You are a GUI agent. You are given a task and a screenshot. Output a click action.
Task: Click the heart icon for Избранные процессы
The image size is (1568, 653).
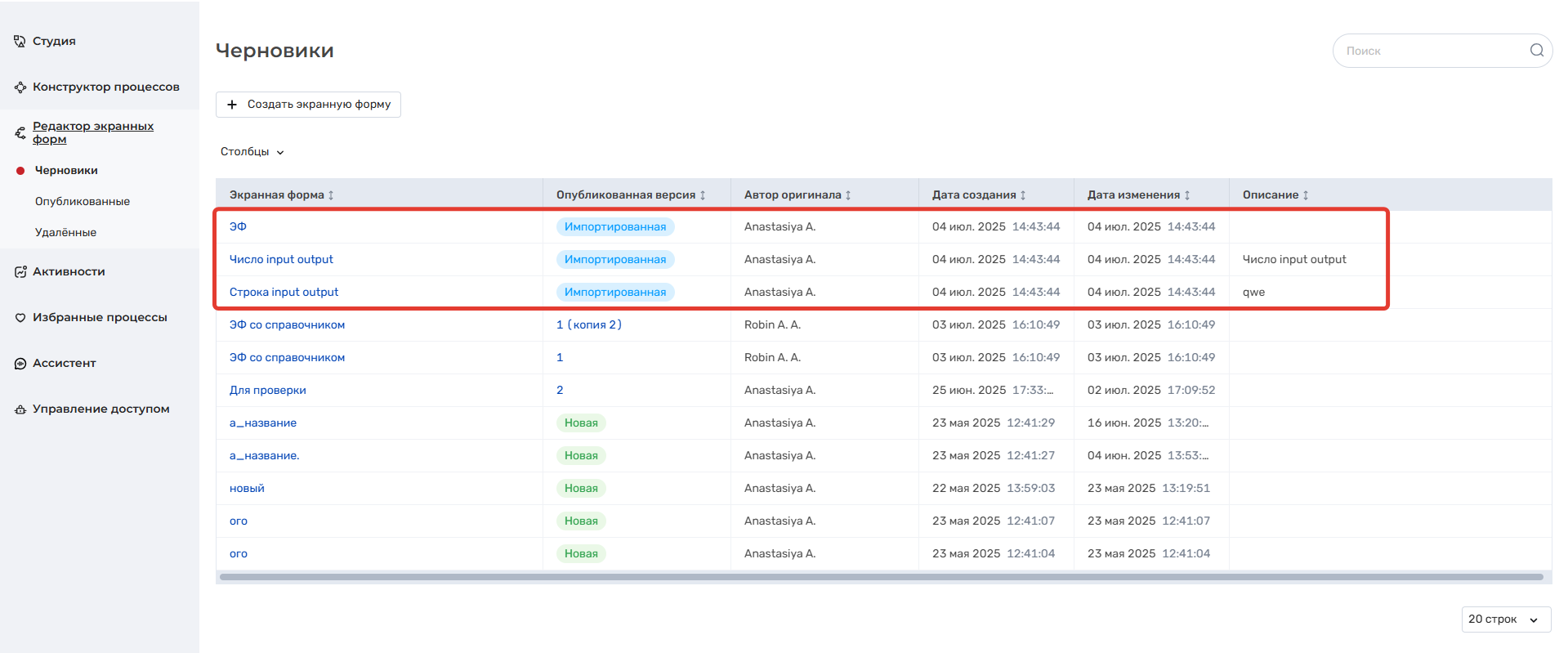tap(20, 317)
